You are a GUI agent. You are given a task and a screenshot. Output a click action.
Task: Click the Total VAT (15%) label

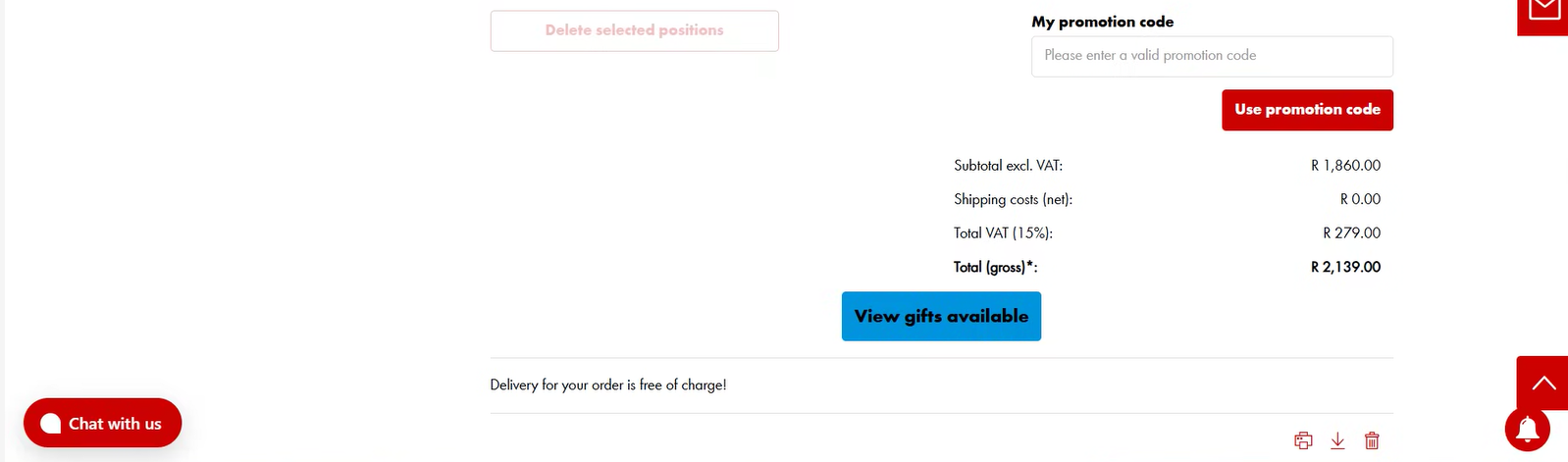click(x=1003, y=233)
